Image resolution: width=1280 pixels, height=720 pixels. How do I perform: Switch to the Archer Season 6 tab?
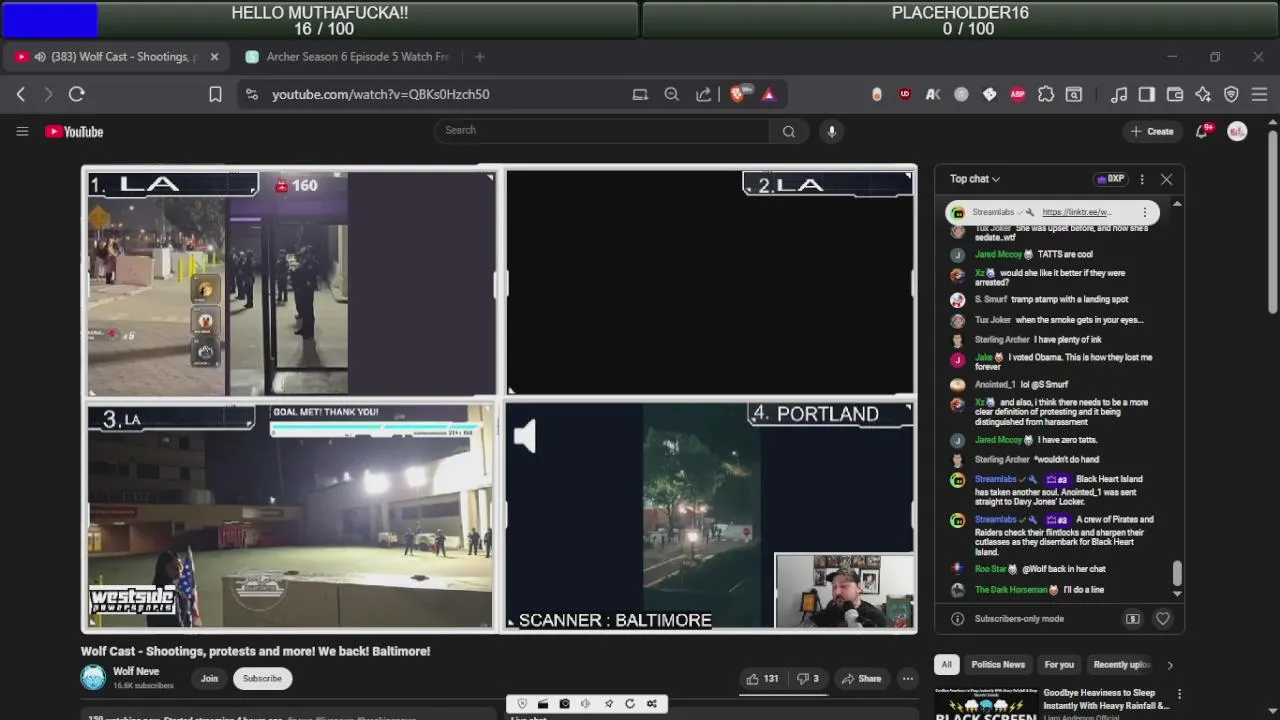[350, 57]
